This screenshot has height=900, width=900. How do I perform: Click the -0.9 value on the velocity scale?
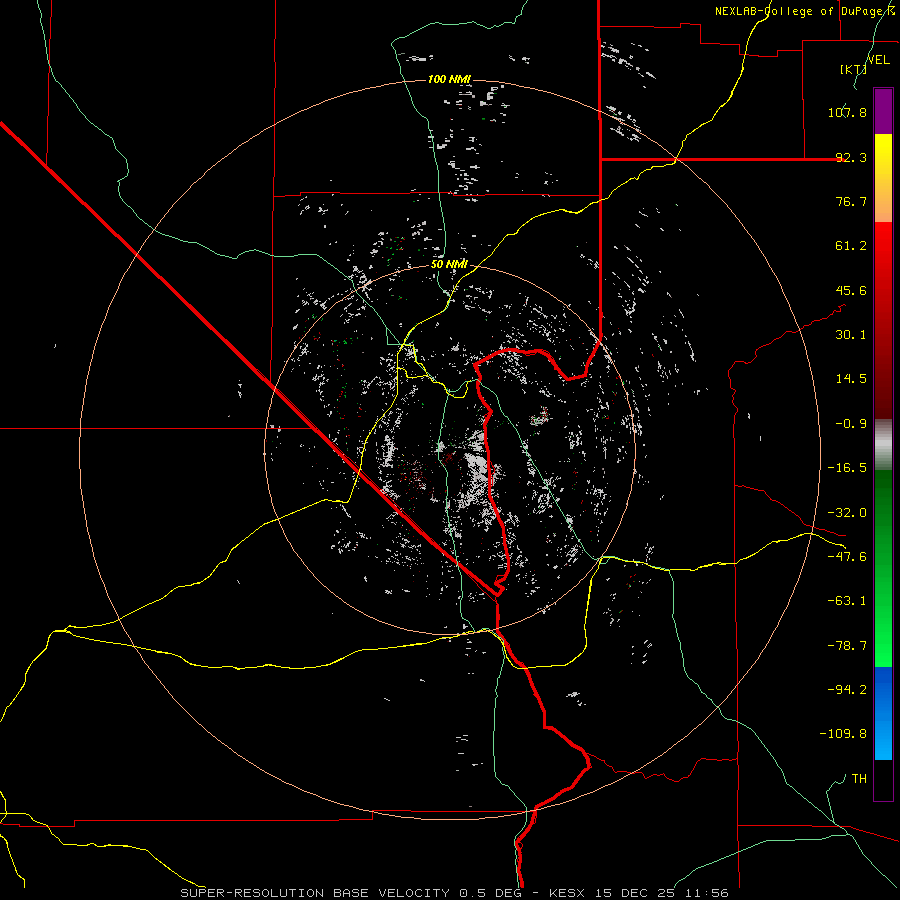coord(851,424)
